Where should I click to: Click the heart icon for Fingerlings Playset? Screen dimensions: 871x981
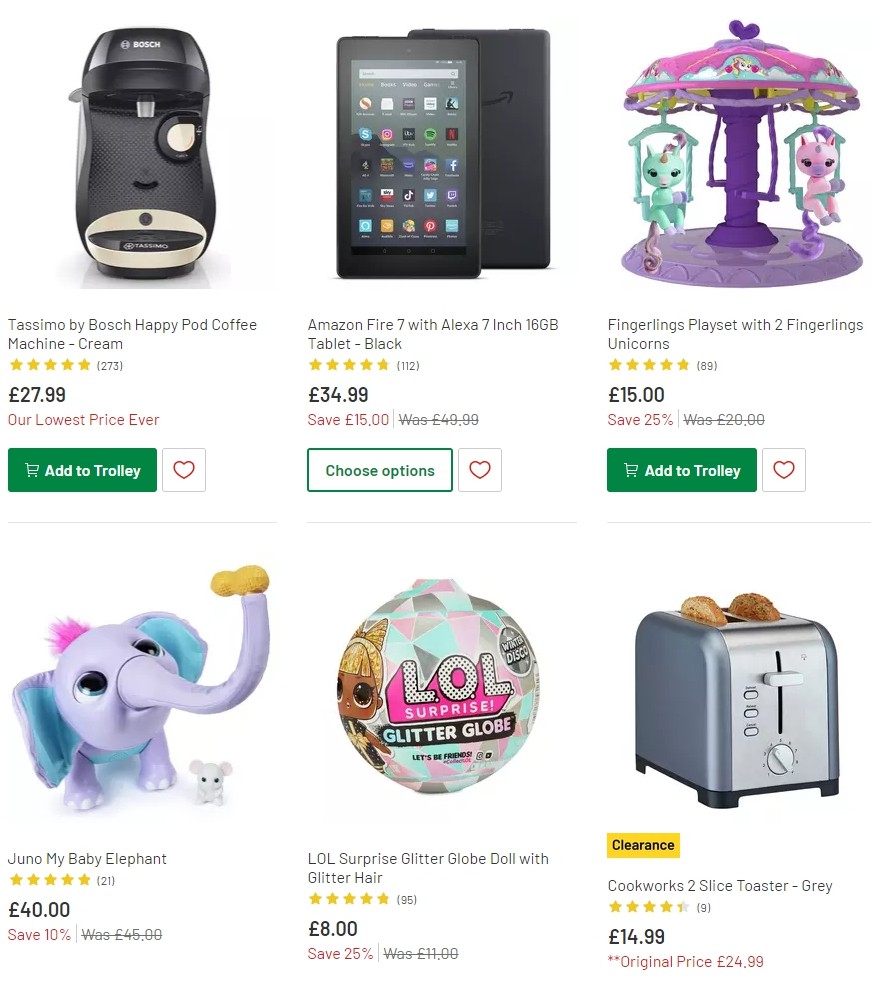784,470
